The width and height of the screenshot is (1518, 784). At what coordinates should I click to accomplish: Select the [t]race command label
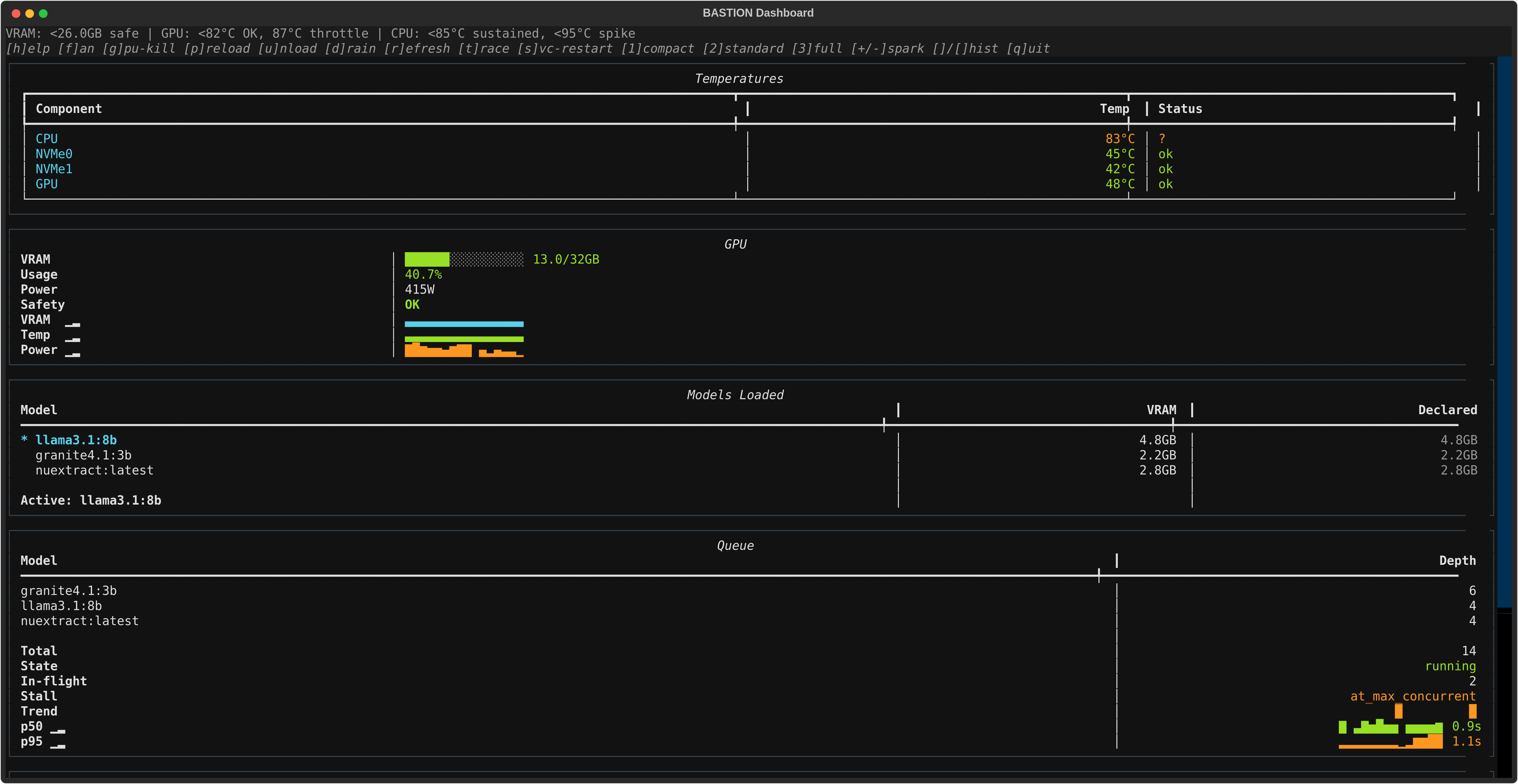[484, 49]
